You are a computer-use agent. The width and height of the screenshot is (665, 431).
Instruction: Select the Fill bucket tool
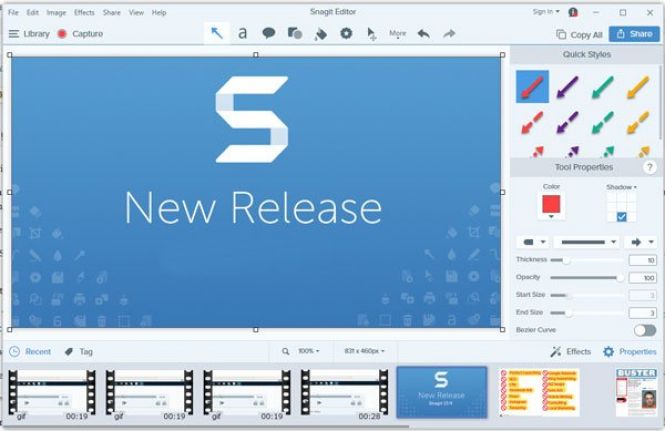tap(321, 34)
